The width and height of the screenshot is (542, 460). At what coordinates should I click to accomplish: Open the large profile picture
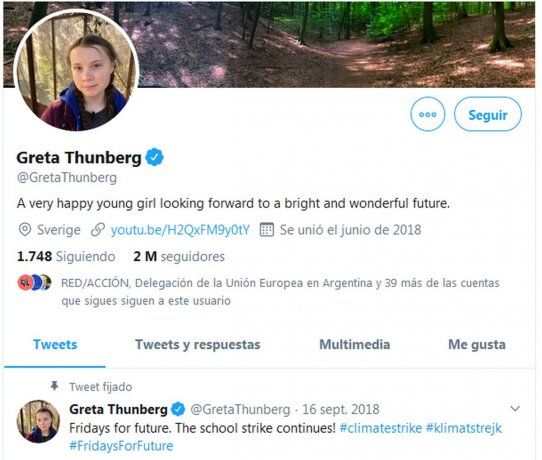pyautogui.click(x=76, y=70)
